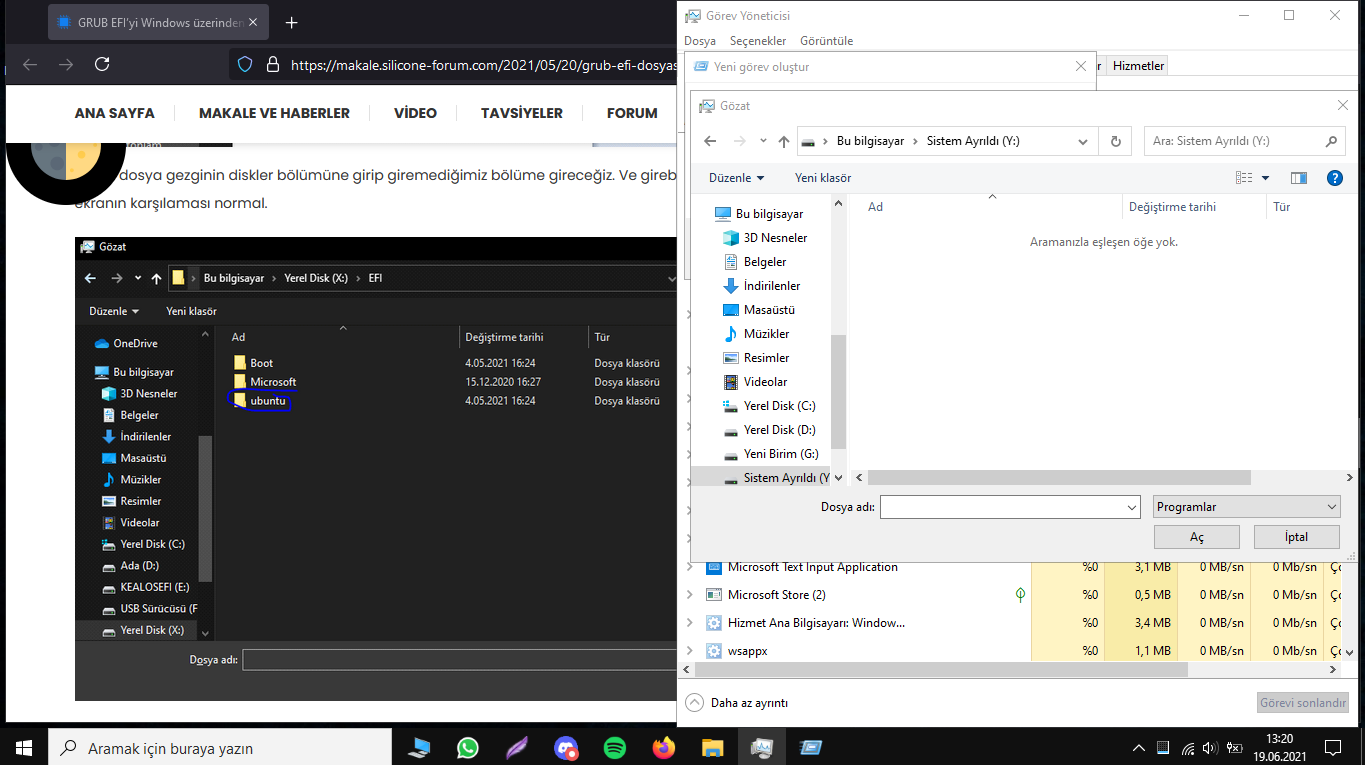Change view layout icon in Gözat toolbar
The width and height of the screenshot is (1365, 765).
(x=1244, y=178)
